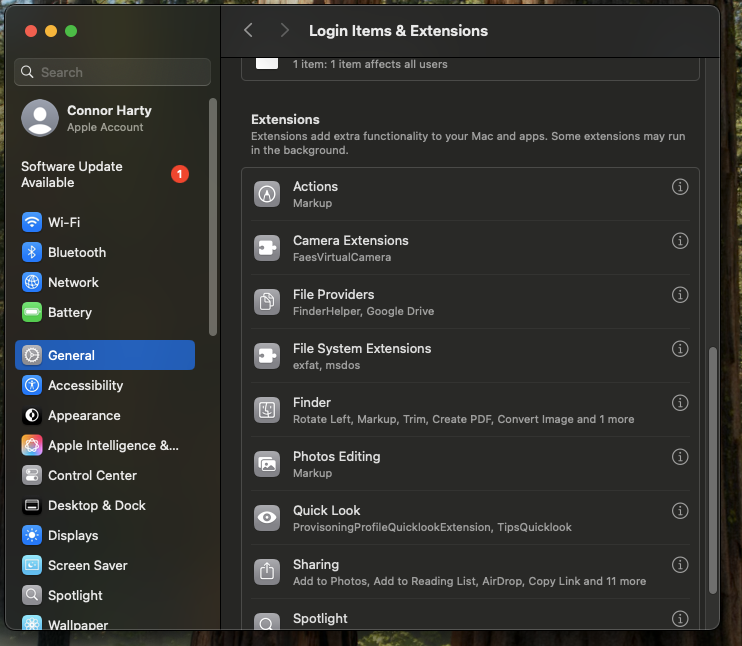Select Wallpaper in the sidebar
Image resolution: width=742 pixels, height=646 pixels.
coord(105,623)
